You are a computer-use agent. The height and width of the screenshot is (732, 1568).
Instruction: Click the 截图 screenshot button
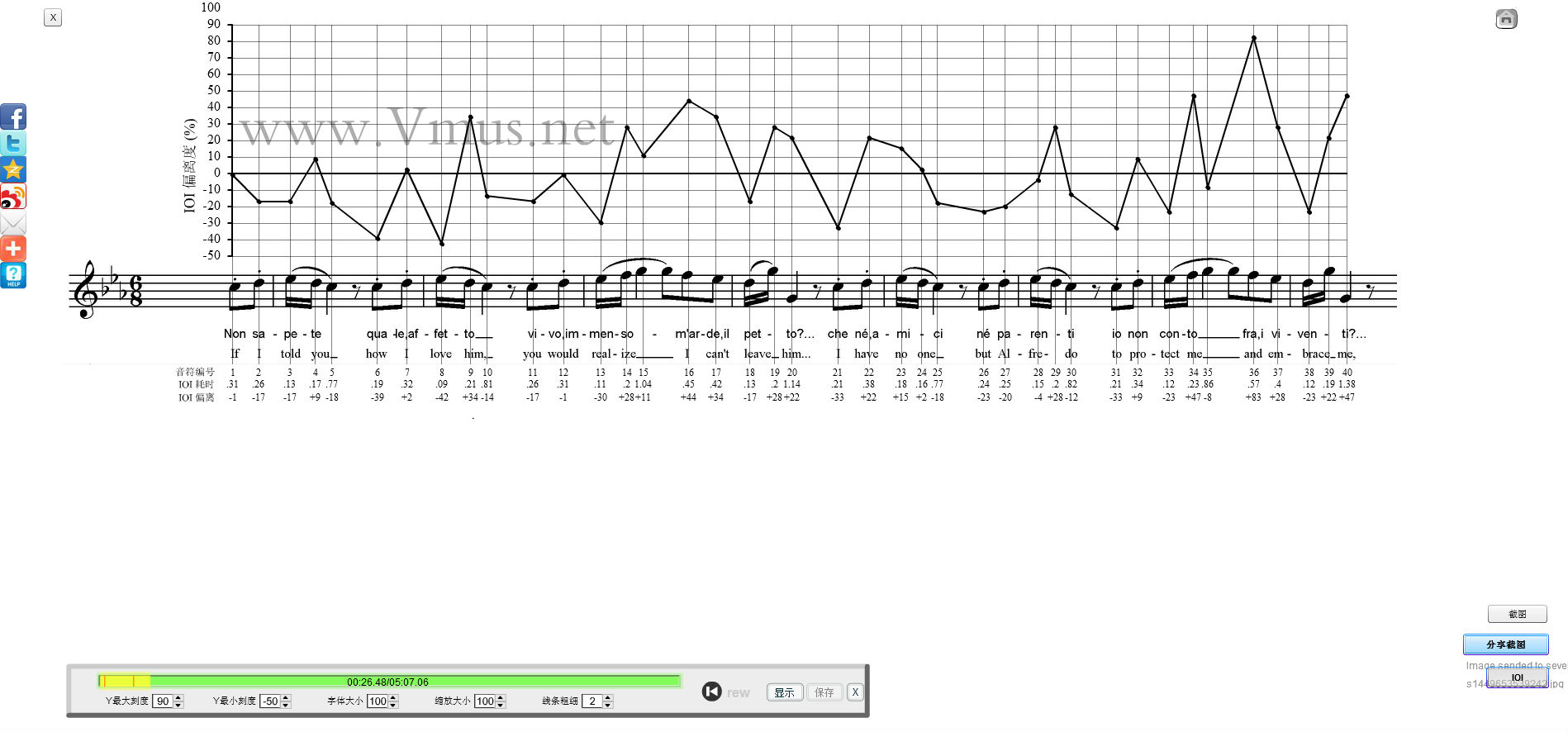1517,614
